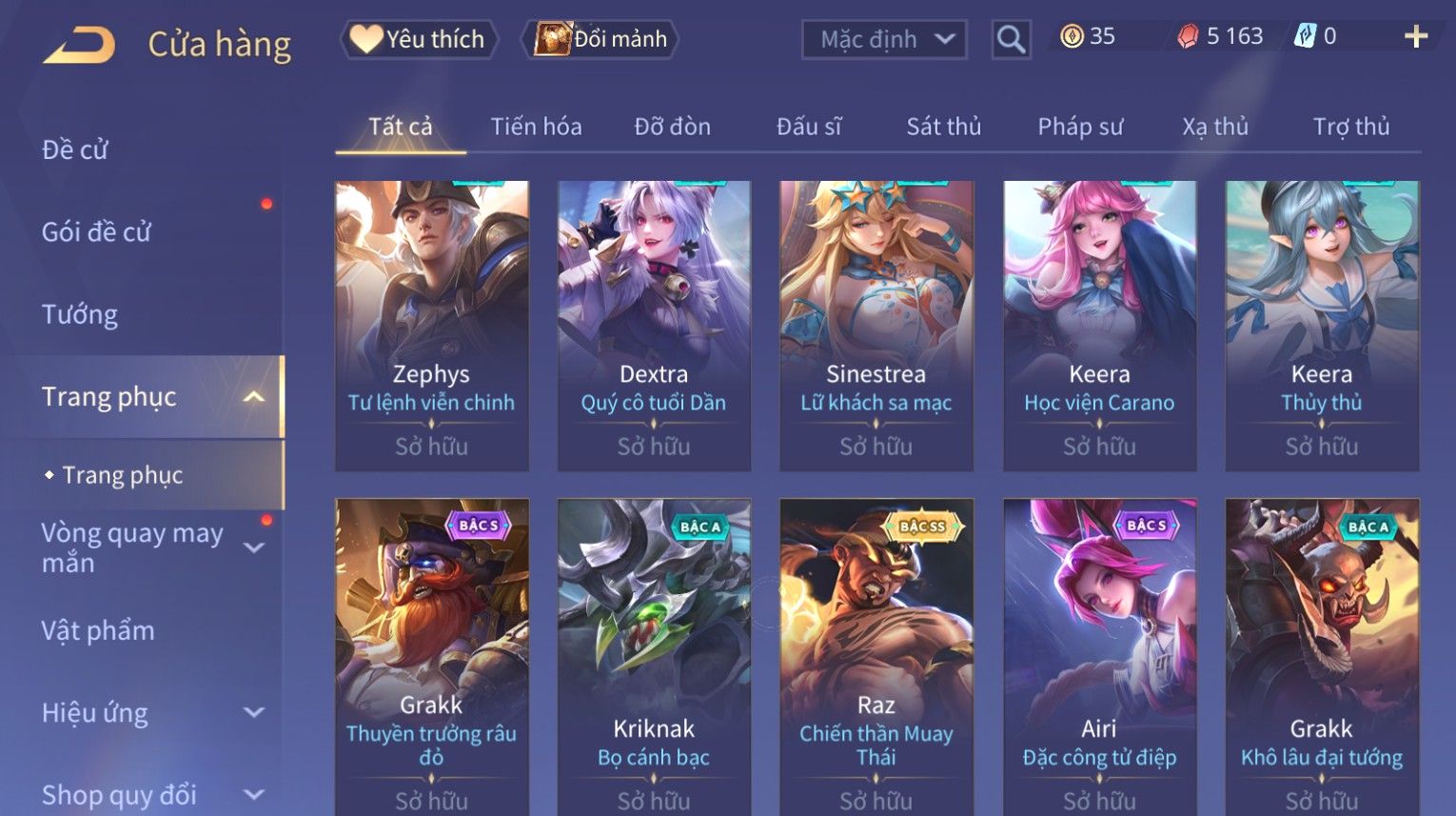Image resolution: width=1456 pixels, height=816 pixels.
Task: Switch to the Pháp sư tab
Action: coord(1080,127)
